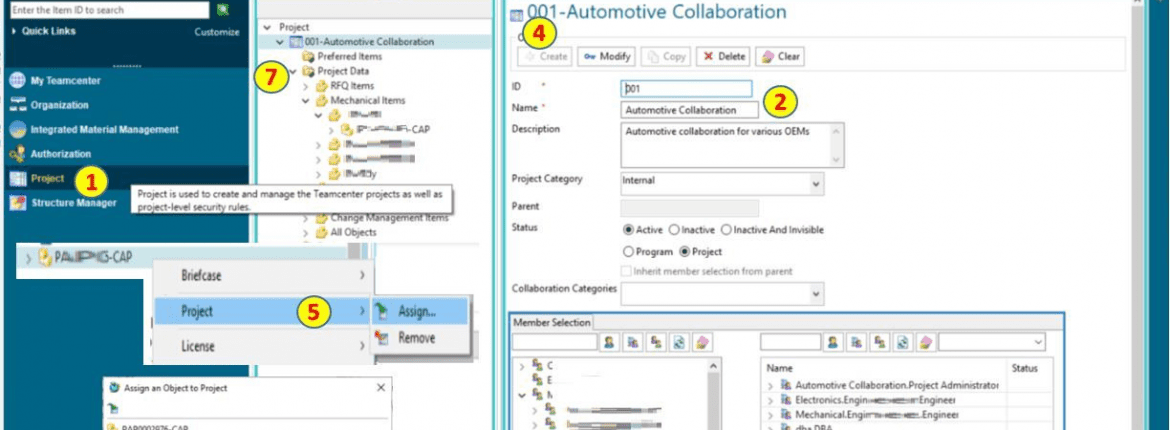
Task: Click the project ID field
Action: click(x=686, y=88)
